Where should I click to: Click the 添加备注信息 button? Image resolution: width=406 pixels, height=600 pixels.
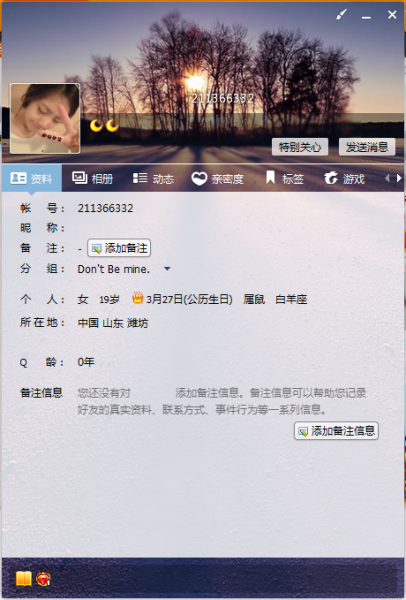point(336,431)
